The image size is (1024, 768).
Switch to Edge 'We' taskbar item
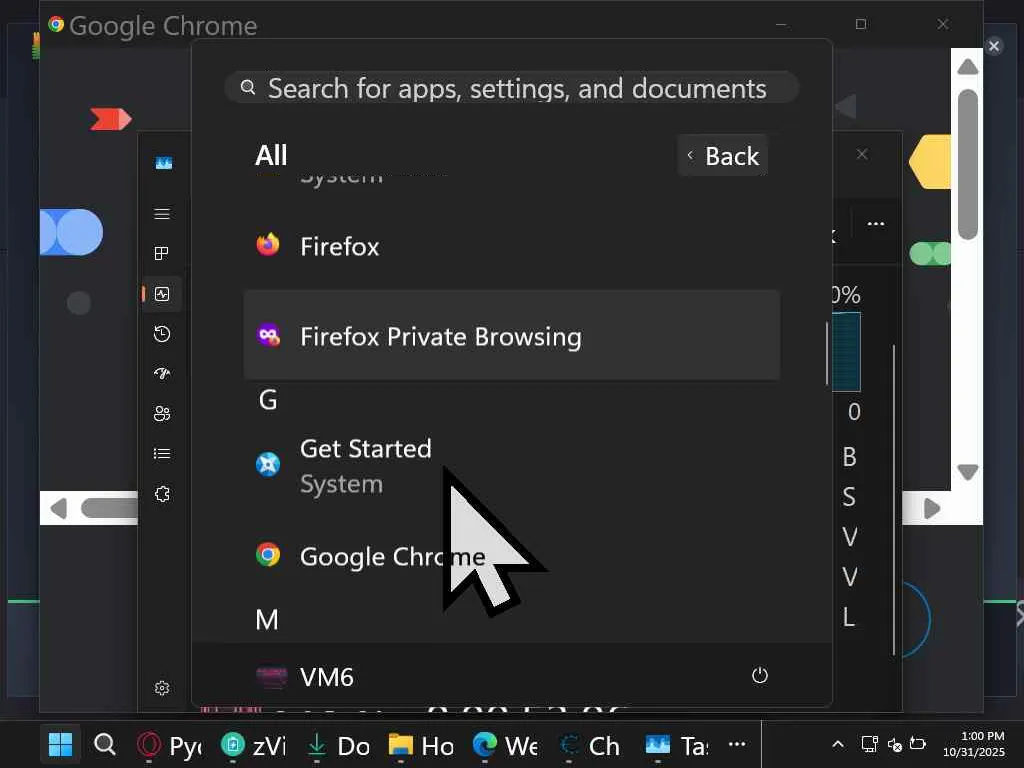click(x=505, y=745)
